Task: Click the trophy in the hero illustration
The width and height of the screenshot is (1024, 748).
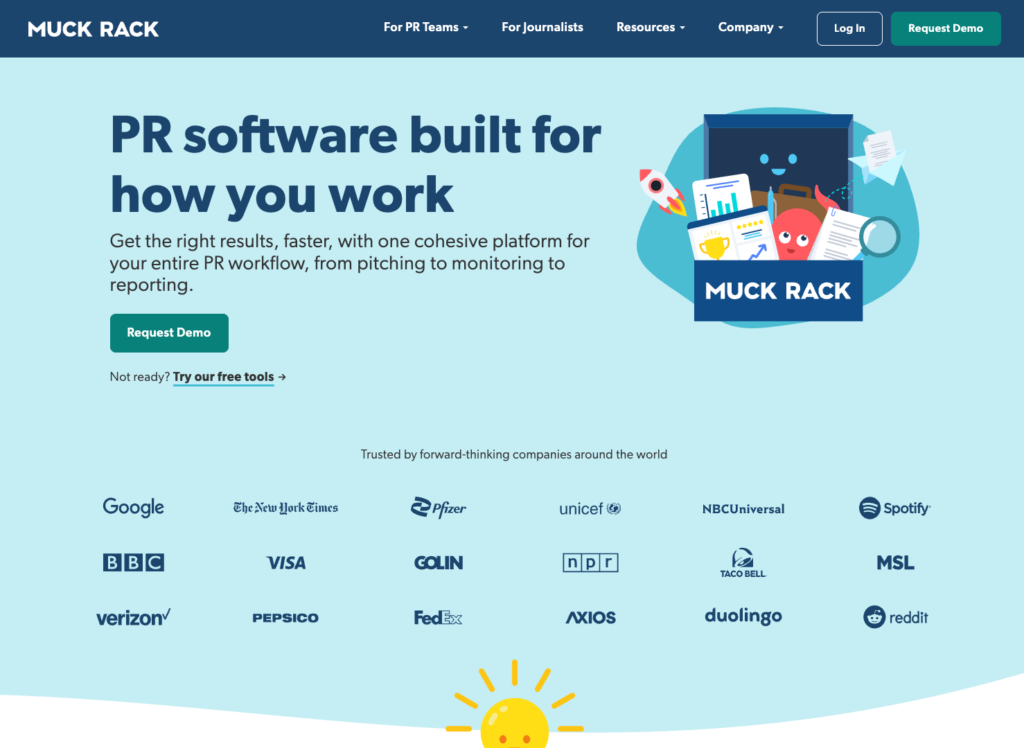Action: click(x=714, y=246)
